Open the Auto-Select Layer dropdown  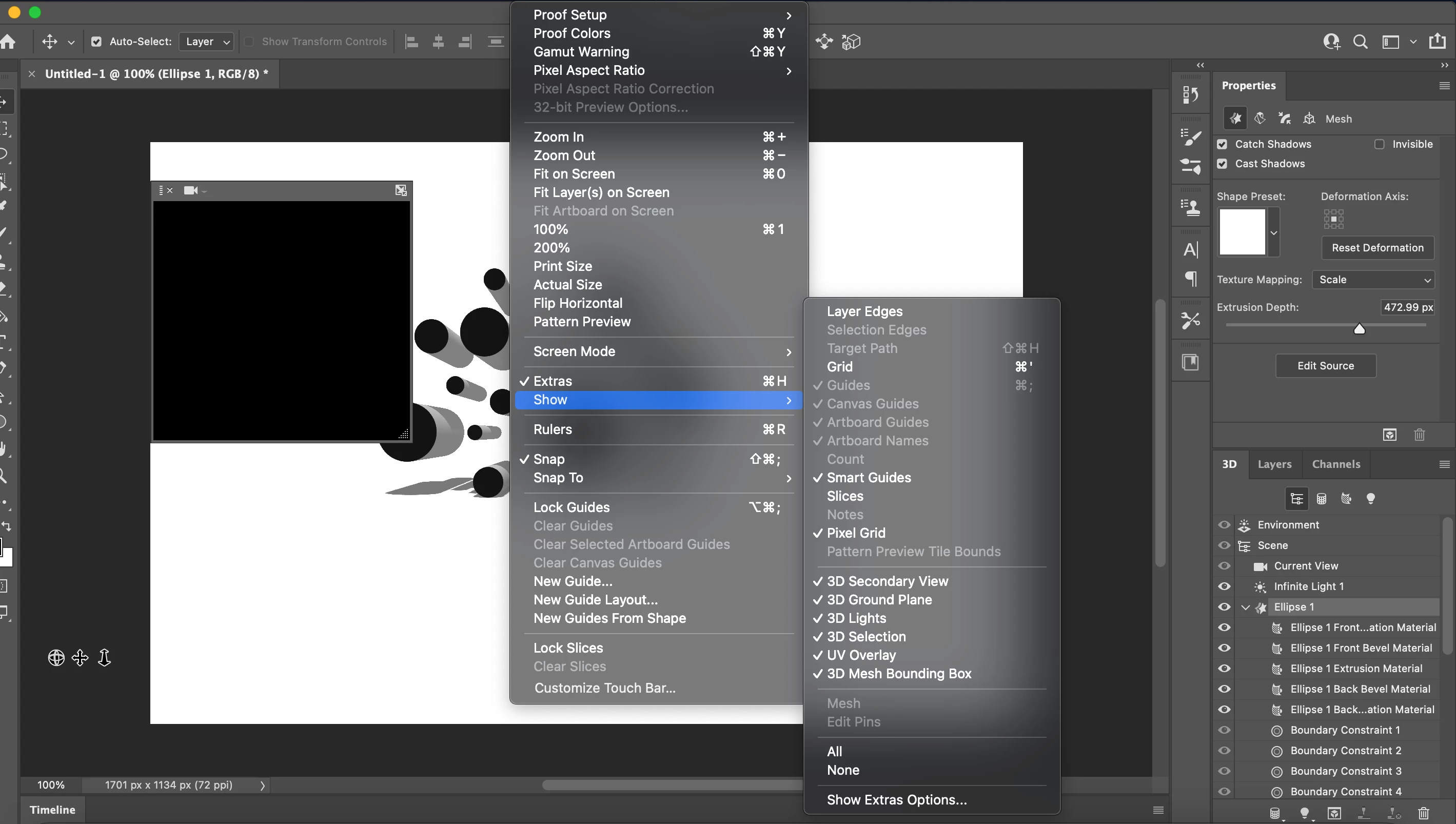207,42
